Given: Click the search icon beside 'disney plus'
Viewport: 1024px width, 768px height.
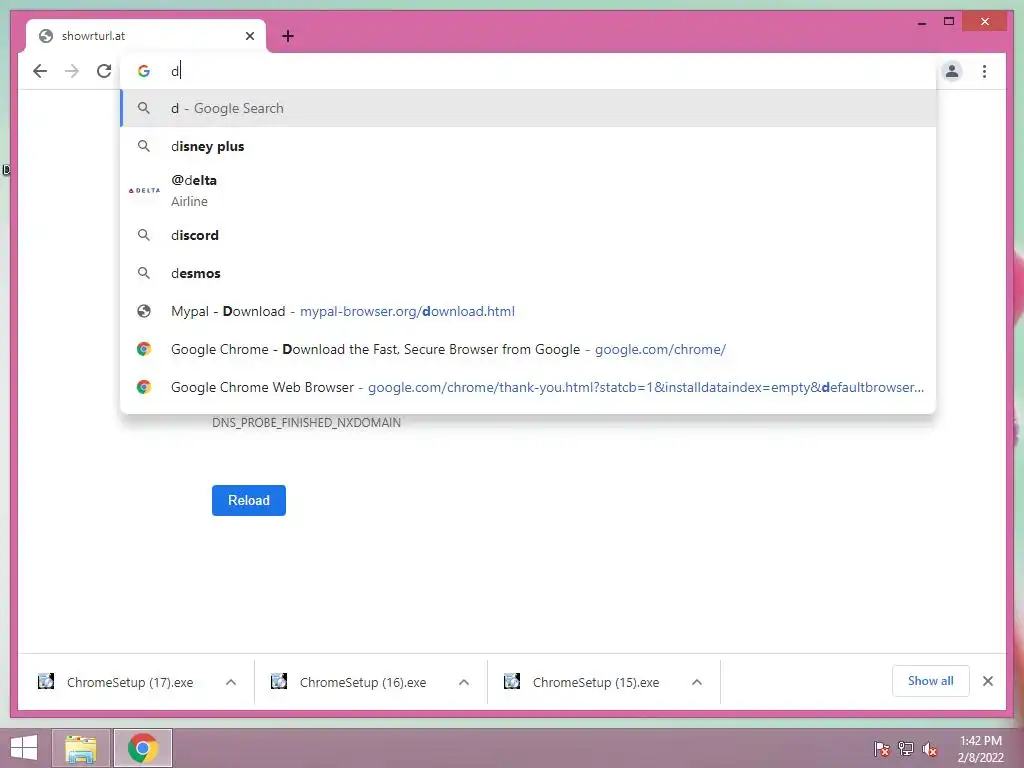Looking at the screenshot, I should (x=144, y=146).
